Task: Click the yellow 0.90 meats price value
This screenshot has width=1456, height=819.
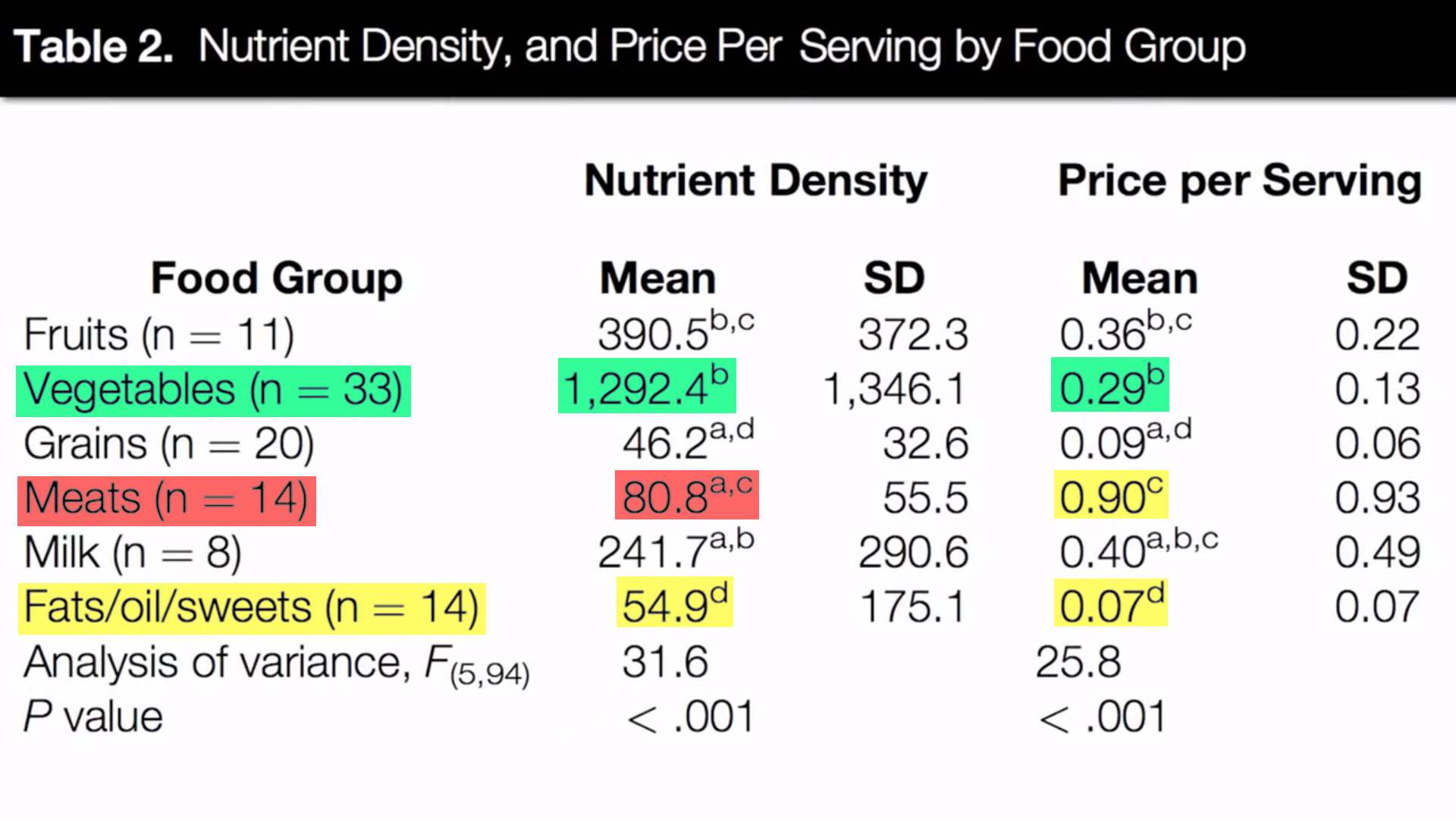Action: point(1110,495)
